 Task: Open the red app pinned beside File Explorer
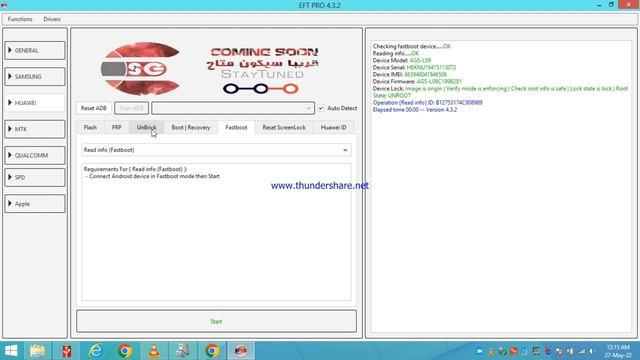click(67, 351)
